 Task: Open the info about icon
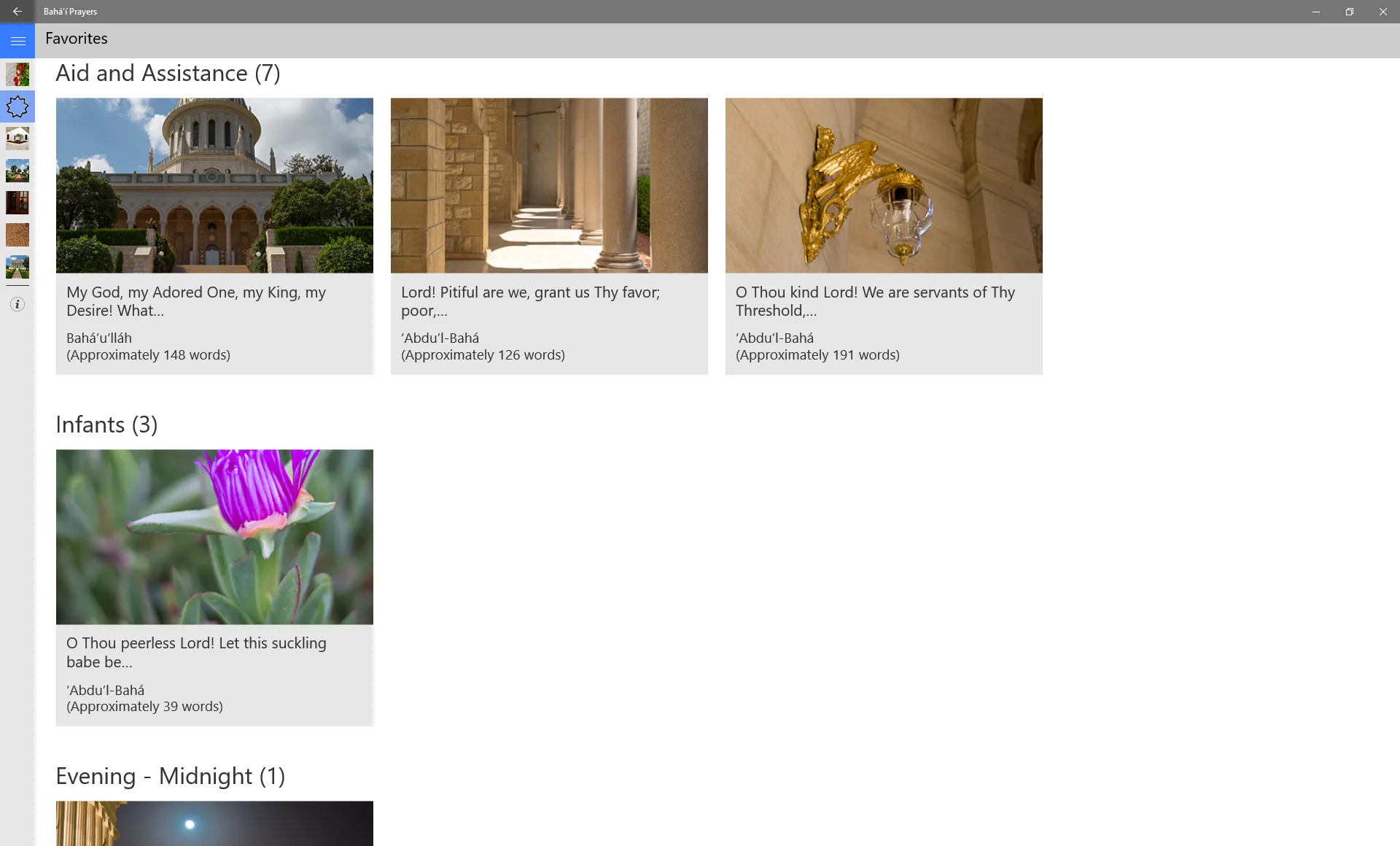(x=17, y=304)
